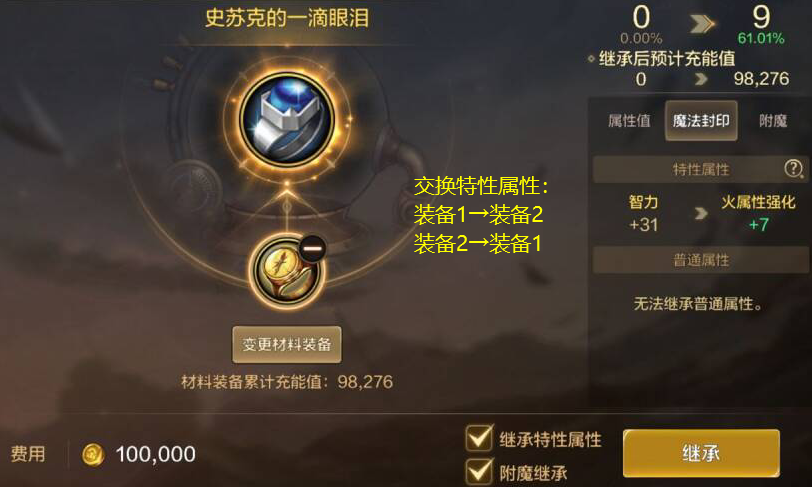
Task: Click the 普通属性 section header
Action: [701, 260]
